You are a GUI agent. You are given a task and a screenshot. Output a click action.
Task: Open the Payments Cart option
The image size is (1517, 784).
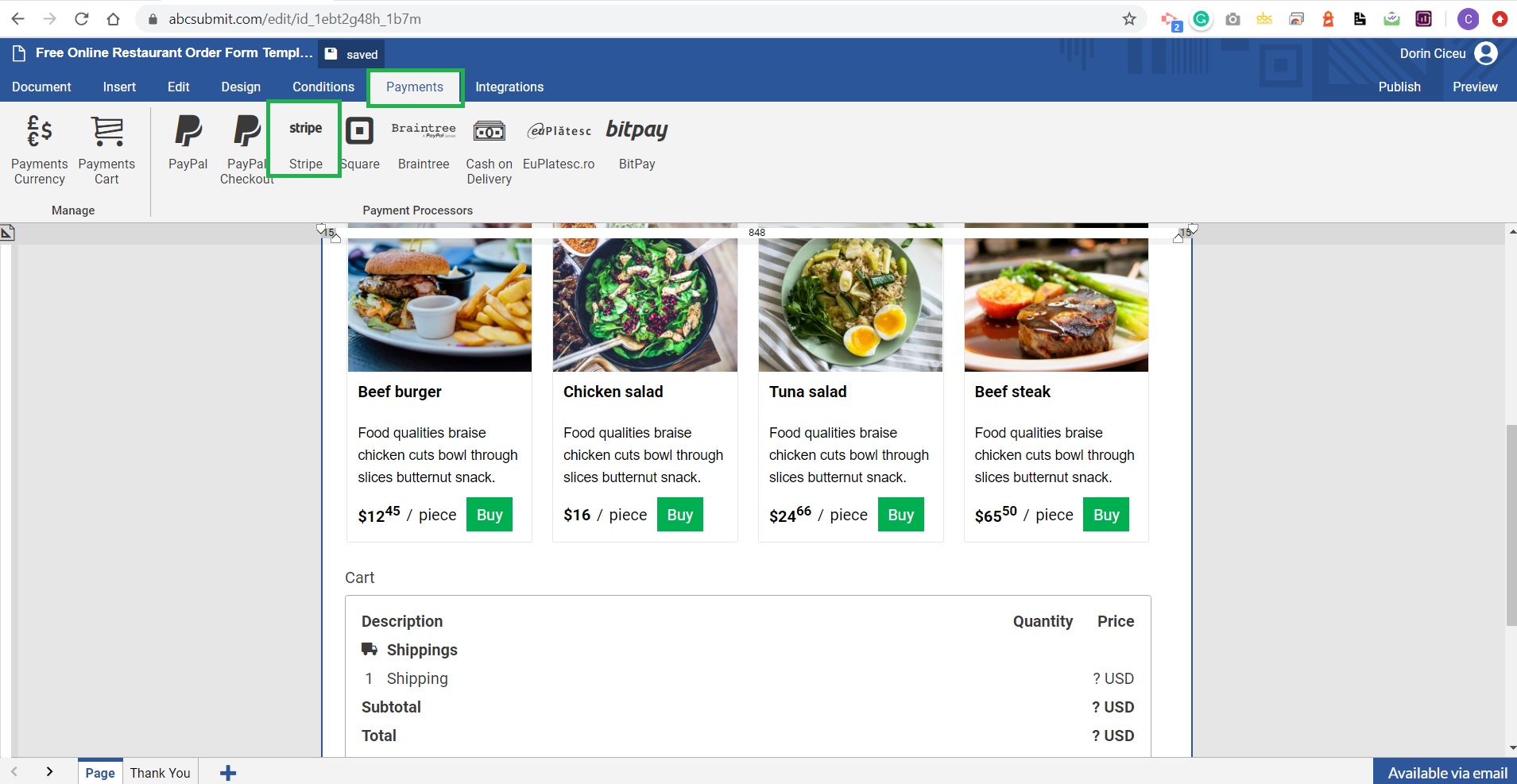[106, 149]
